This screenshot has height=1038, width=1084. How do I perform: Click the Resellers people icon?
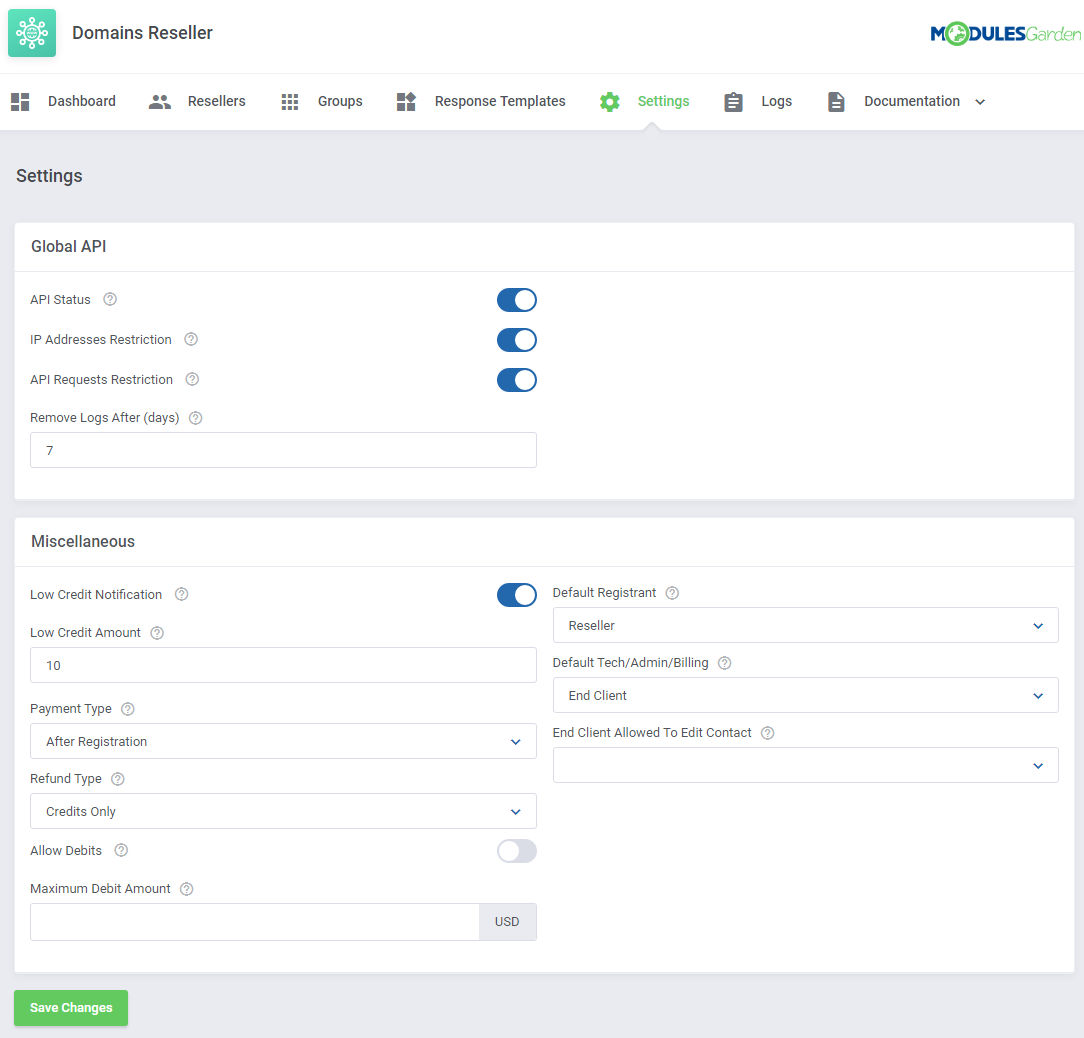(x=160, y=102)
